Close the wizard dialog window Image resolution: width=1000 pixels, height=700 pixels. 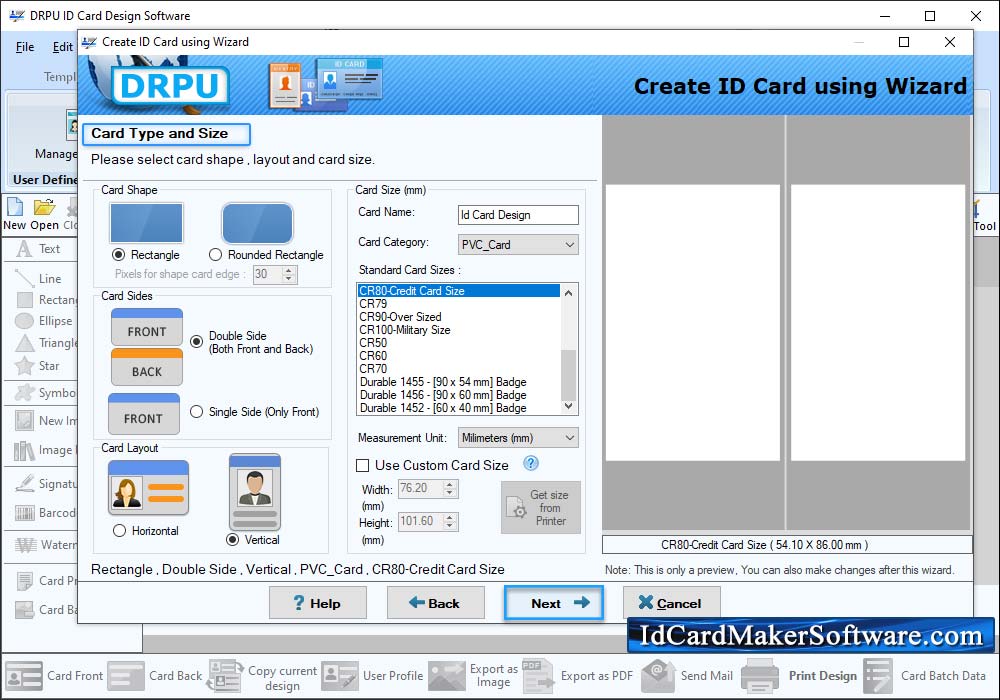(950, 42)
